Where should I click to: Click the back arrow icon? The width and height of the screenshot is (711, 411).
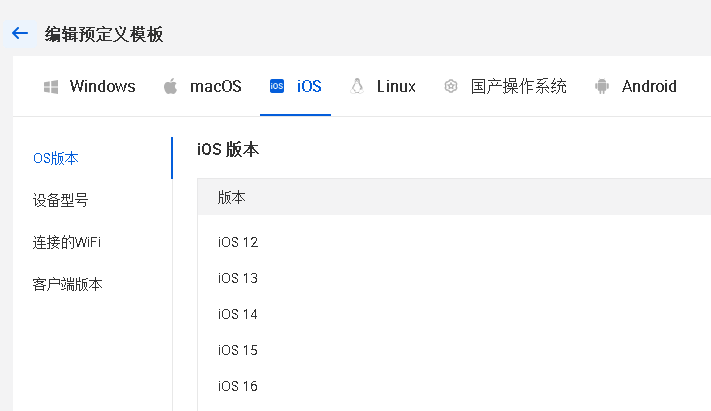19,34
